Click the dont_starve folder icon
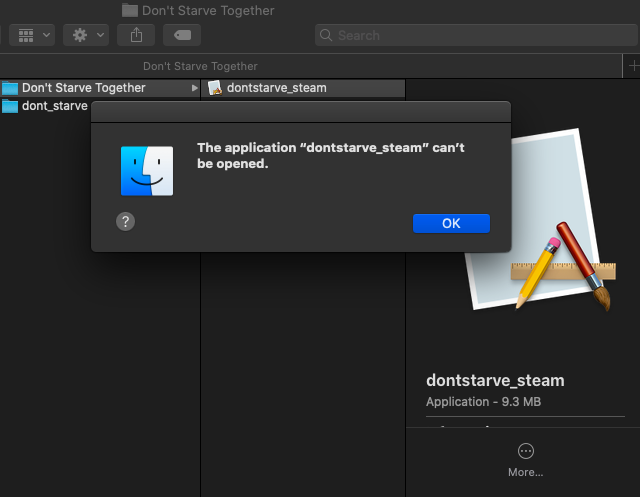The width and height of the screenshot is (640, 497). [10, 106]
